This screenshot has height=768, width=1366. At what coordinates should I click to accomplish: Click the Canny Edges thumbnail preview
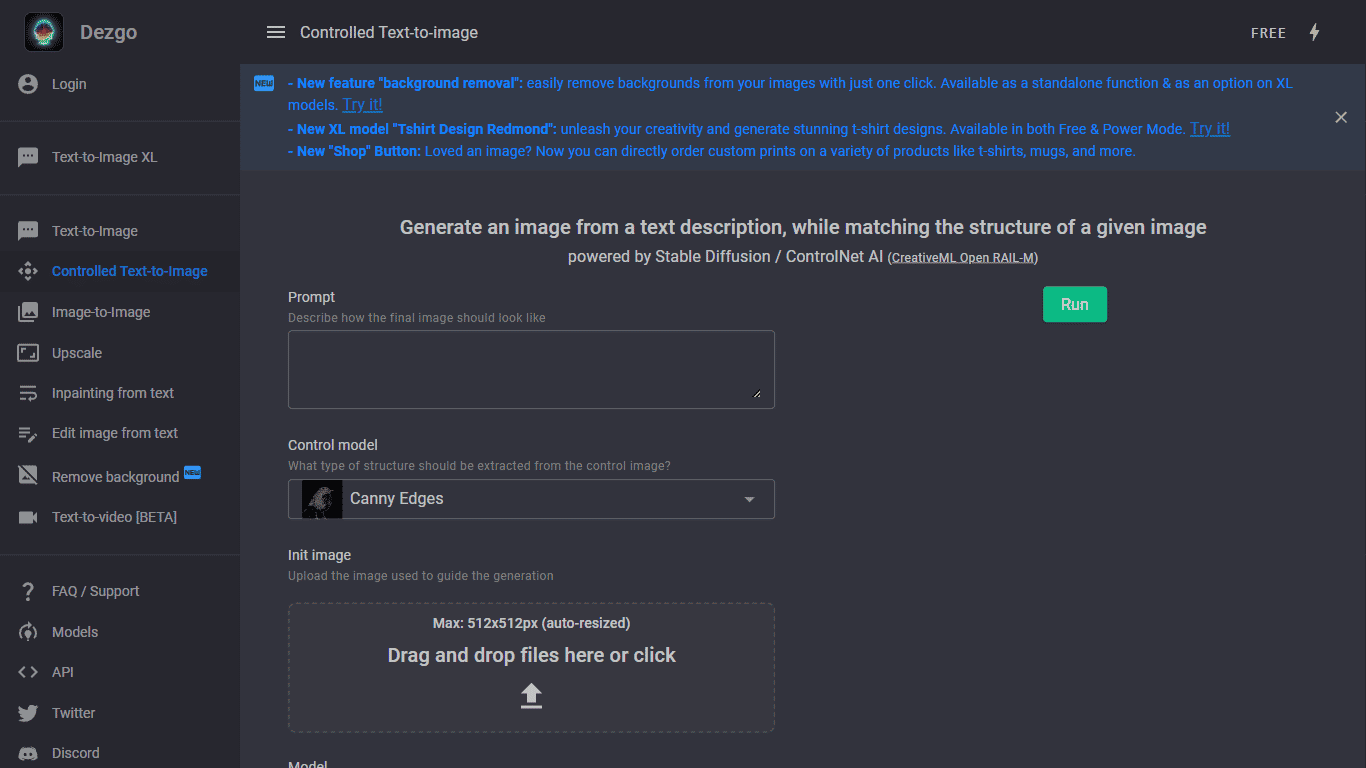(x=320, y=499)
